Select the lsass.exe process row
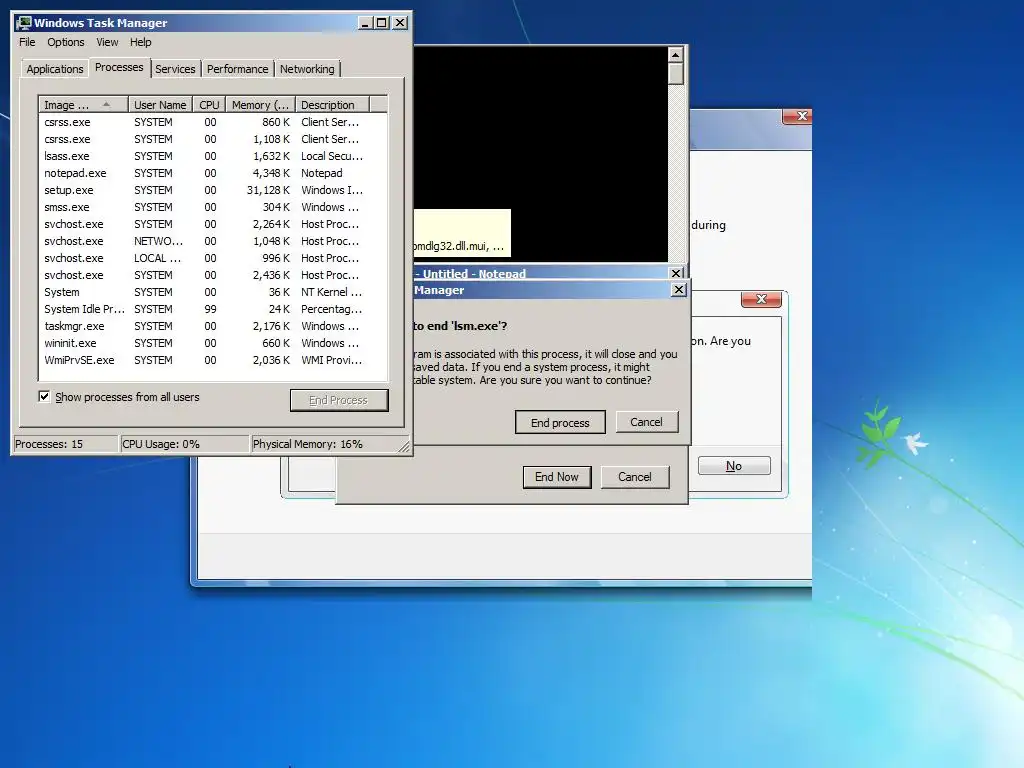 click(213, 156)
